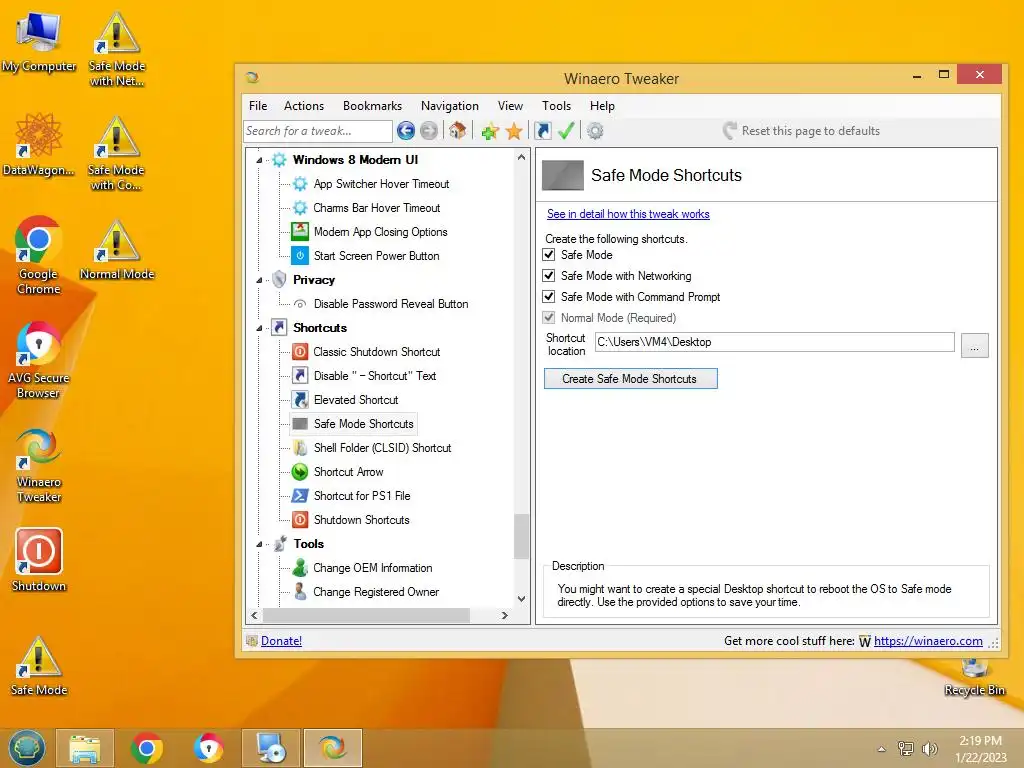Click the grey Forward navigation arrow
This screenshot has width=1024, height=768.
[x=429, y=131]
